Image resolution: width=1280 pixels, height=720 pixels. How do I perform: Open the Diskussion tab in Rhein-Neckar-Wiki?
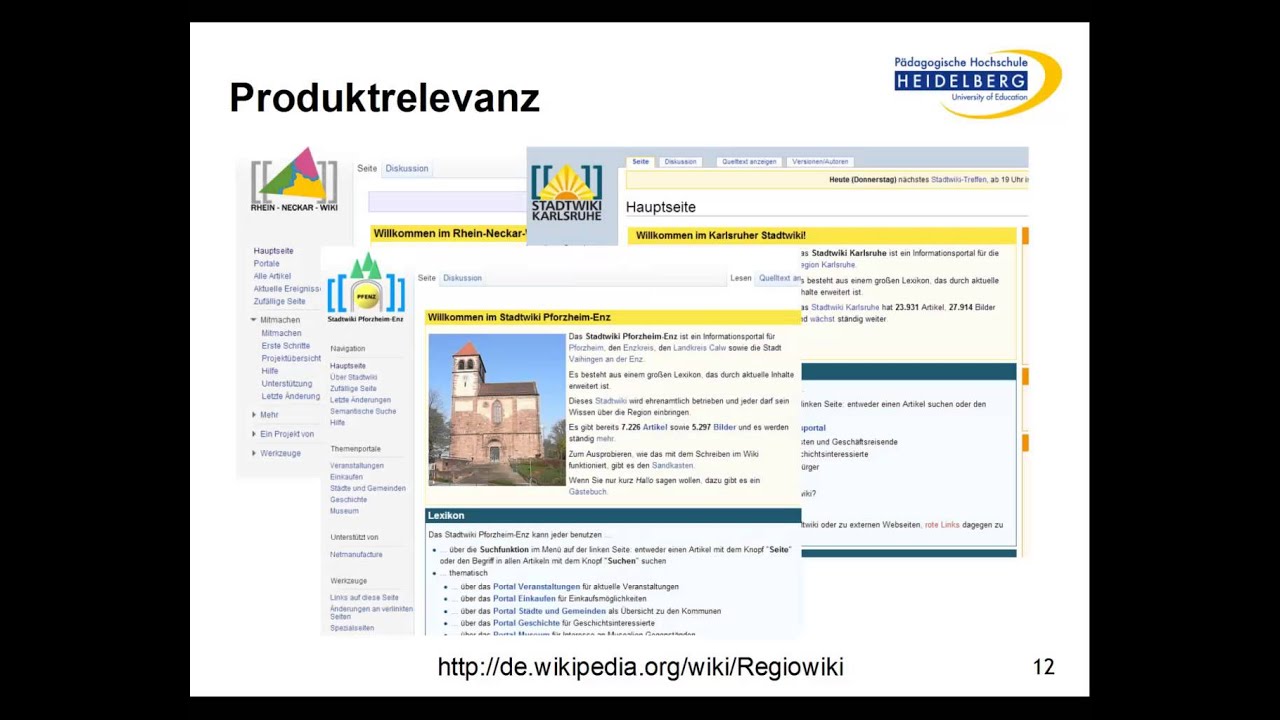(x=407, y=168)
